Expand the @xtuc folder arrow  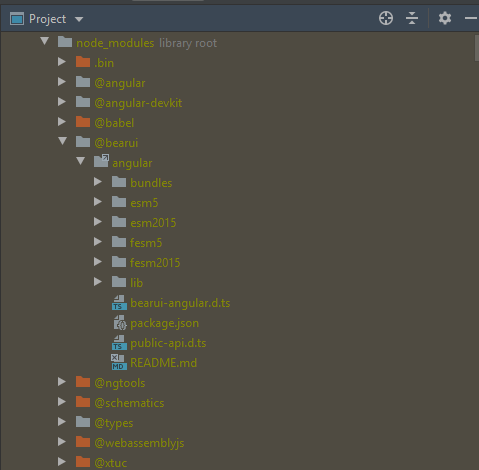click(62, 462)
